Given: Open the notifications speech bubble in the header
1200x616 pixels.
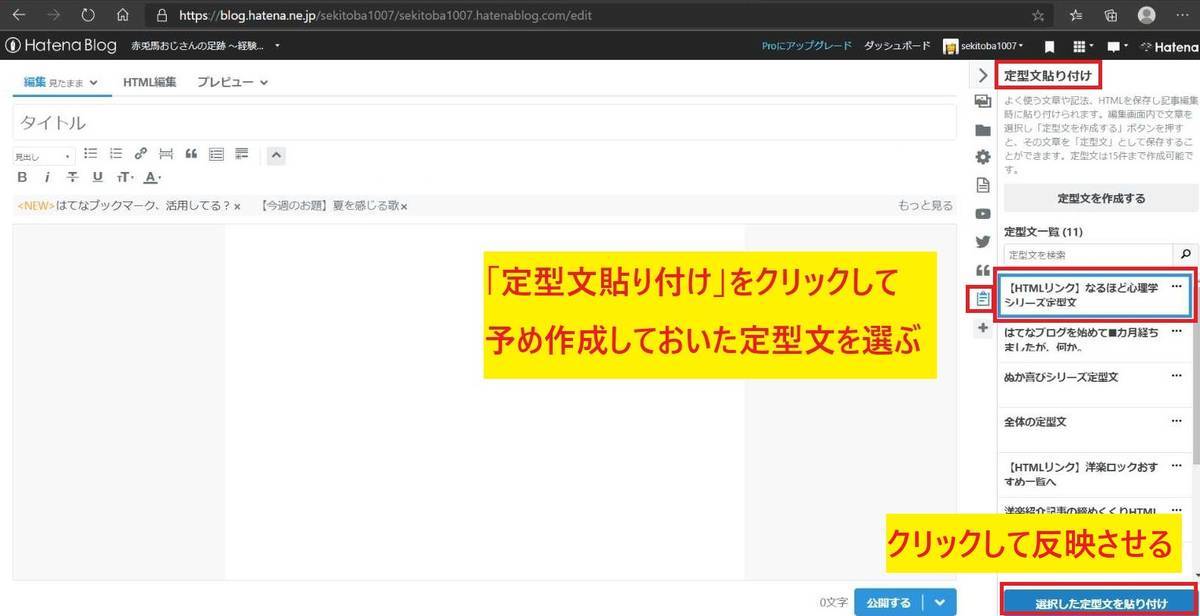Looking at the screenshot, I should coord(1116,46).
